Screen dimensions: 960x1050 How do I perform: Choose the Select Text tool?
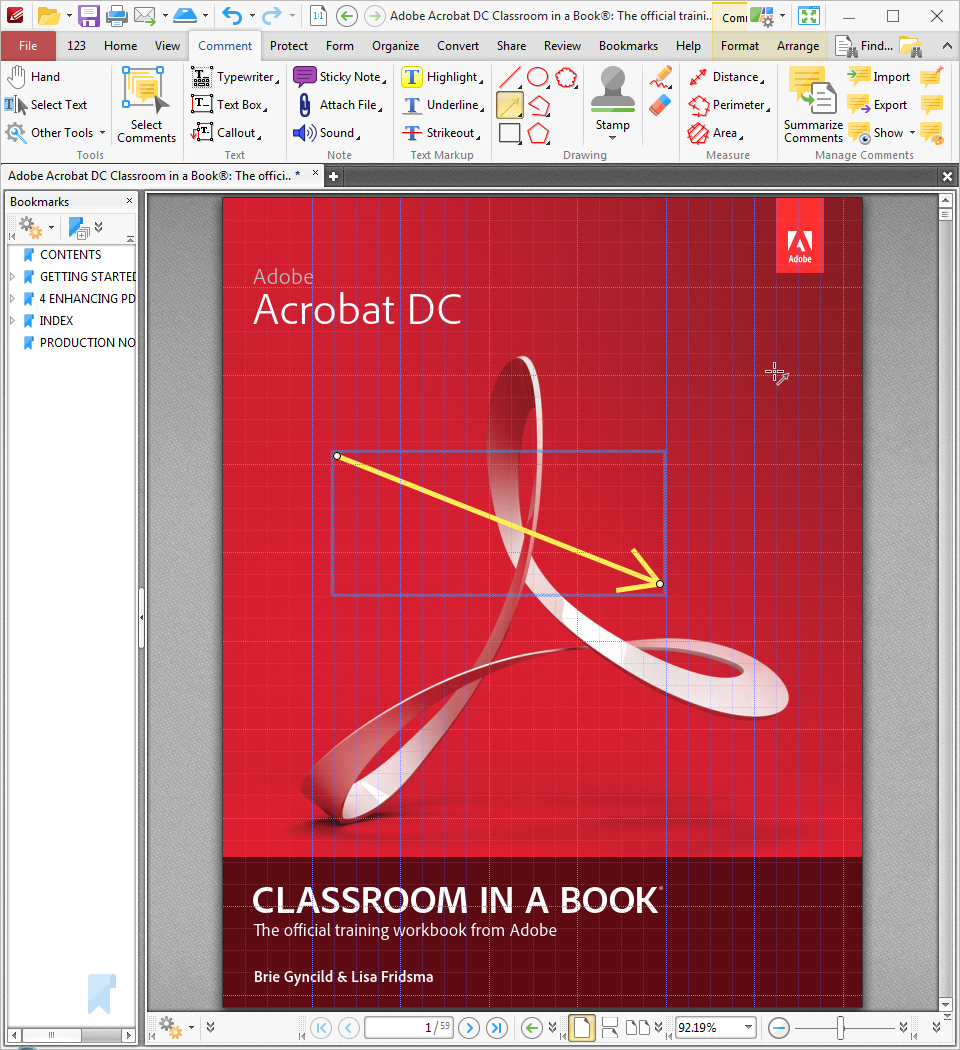pyautogui.click(x=46, y=105)
